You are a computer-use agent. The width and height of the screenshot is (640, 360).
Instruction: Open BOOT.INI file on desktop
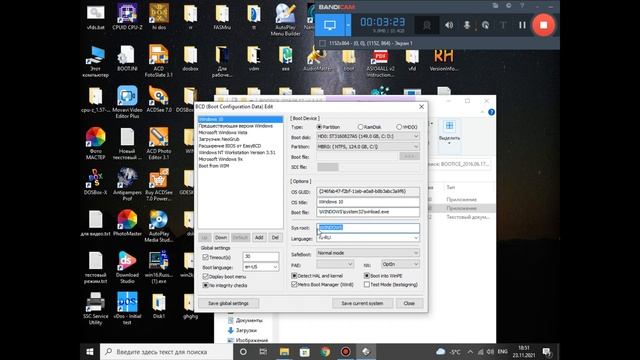pyautogui.click(x=127, y=58)
